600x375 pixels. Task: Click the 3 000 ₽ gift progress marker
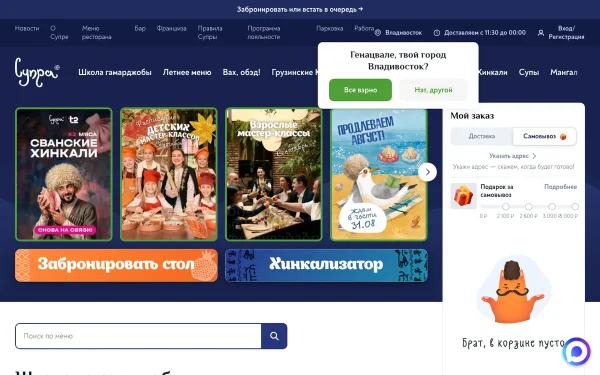coord(552,207)
